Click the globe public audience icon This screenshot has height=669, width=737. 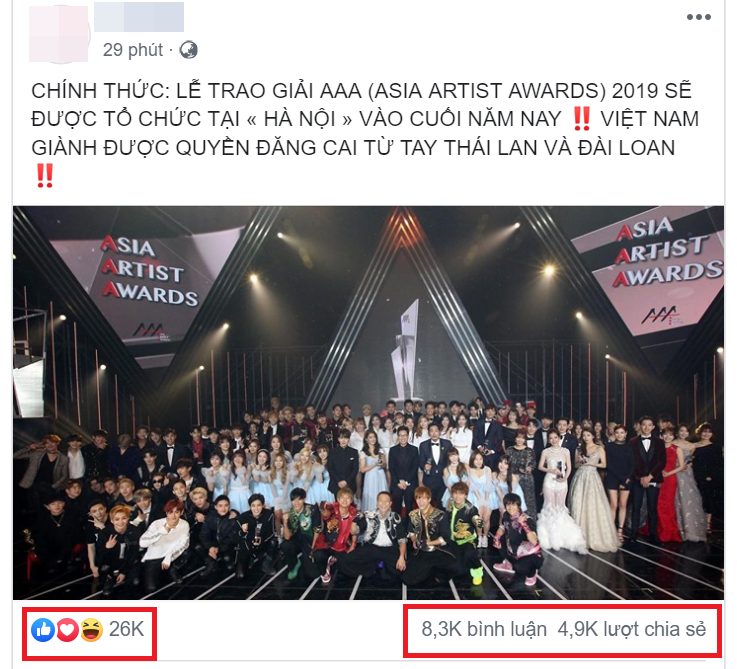point(189,50)
